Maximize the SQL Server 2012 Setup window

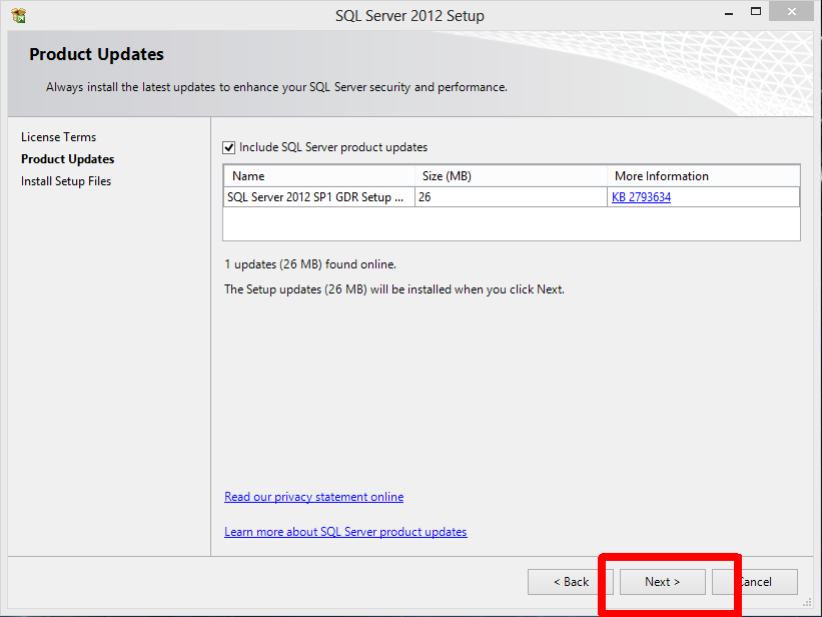point(755,12)
